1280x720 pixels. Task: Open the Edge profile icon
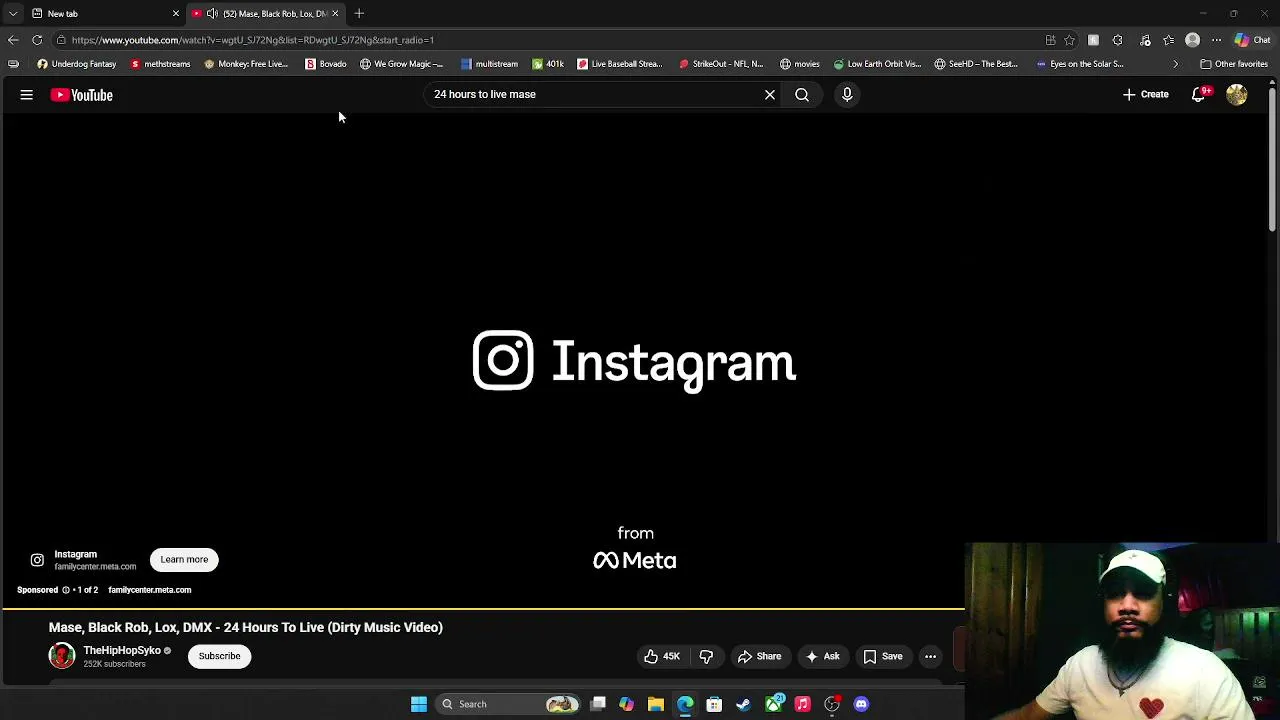[1192, 40]
